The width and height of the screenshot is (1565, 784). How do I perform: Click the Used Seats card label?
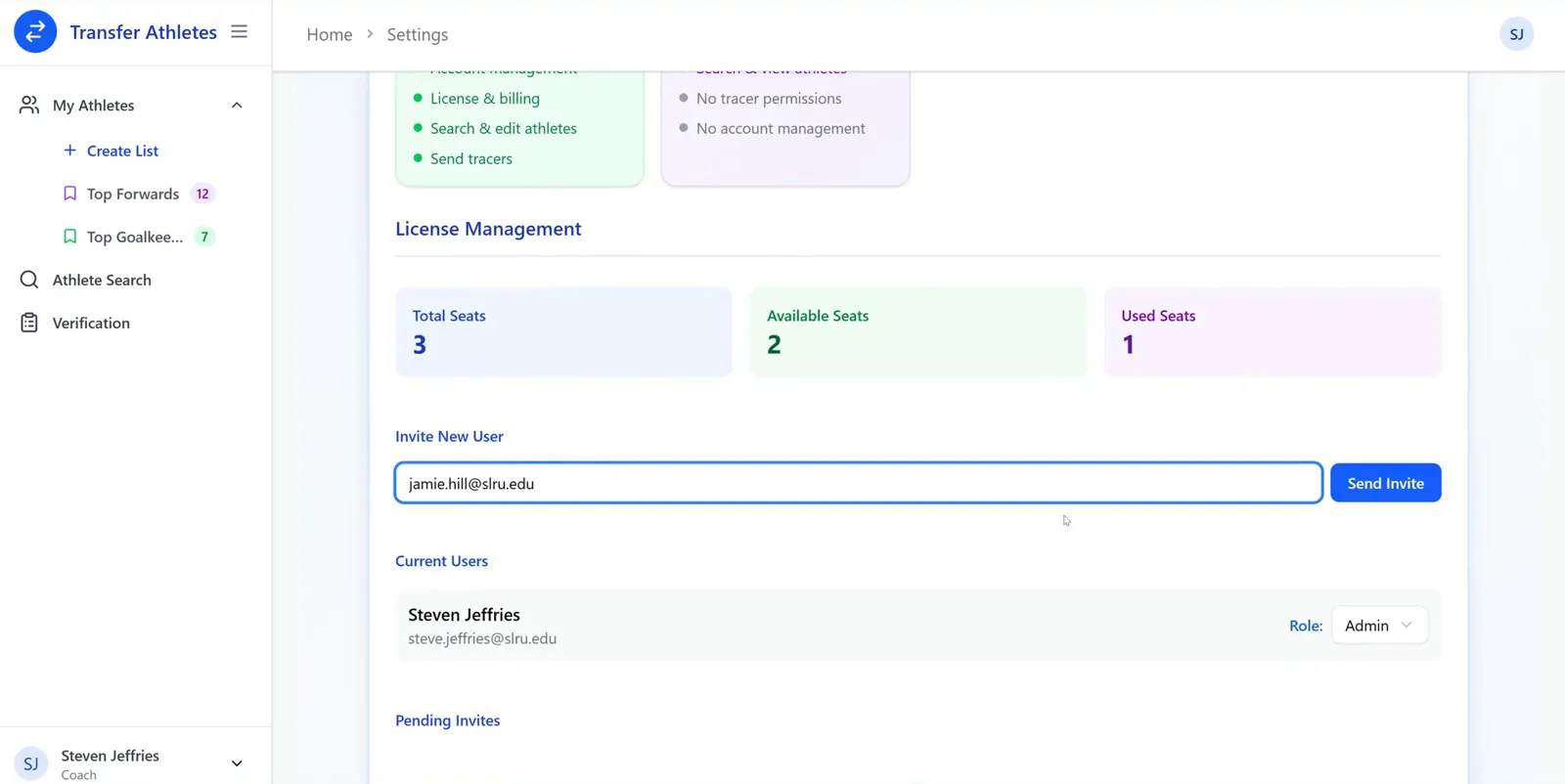(x=1158, y=316)
